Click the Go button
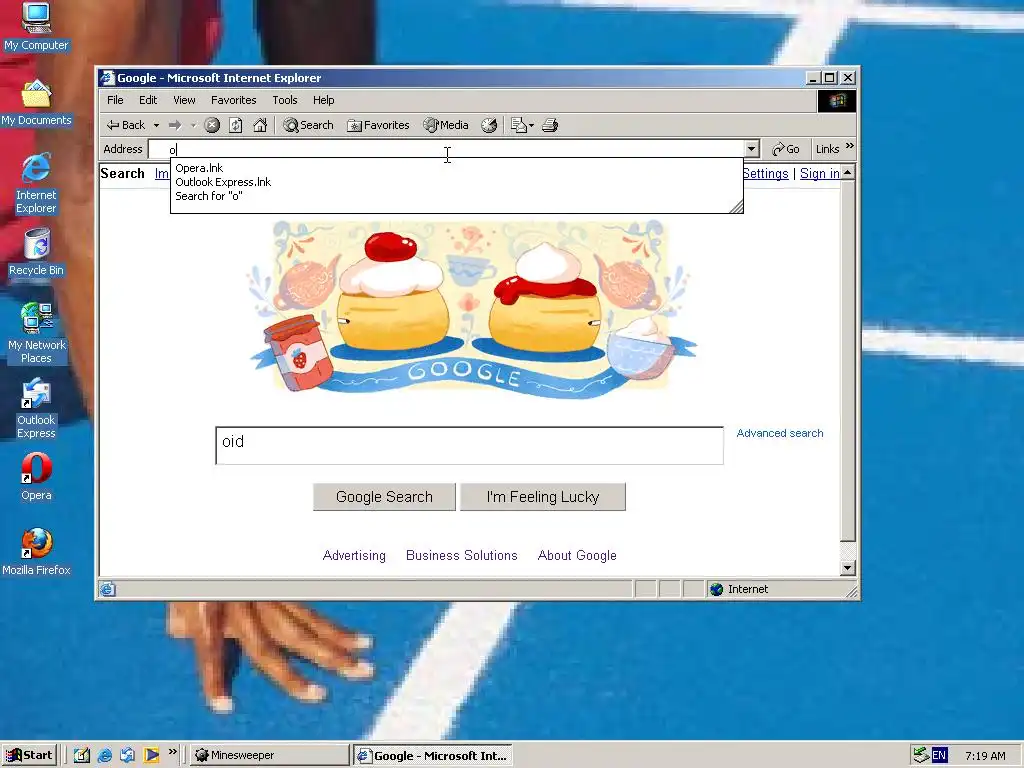 (x=786, y=149)
